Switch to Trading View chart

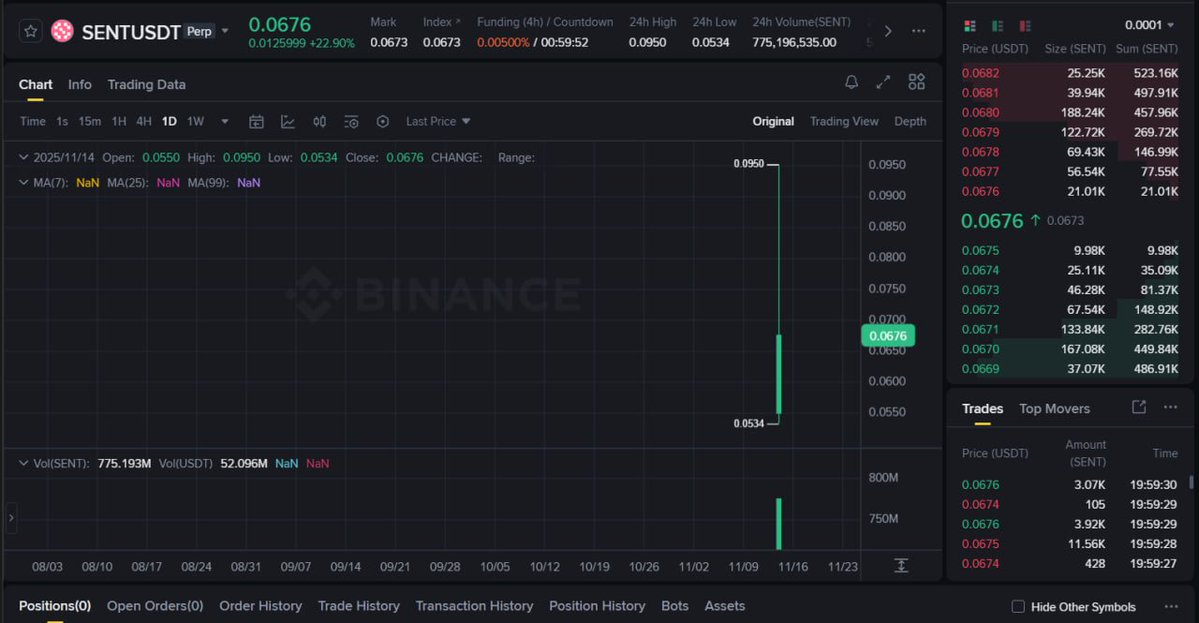tap(844, 122)
